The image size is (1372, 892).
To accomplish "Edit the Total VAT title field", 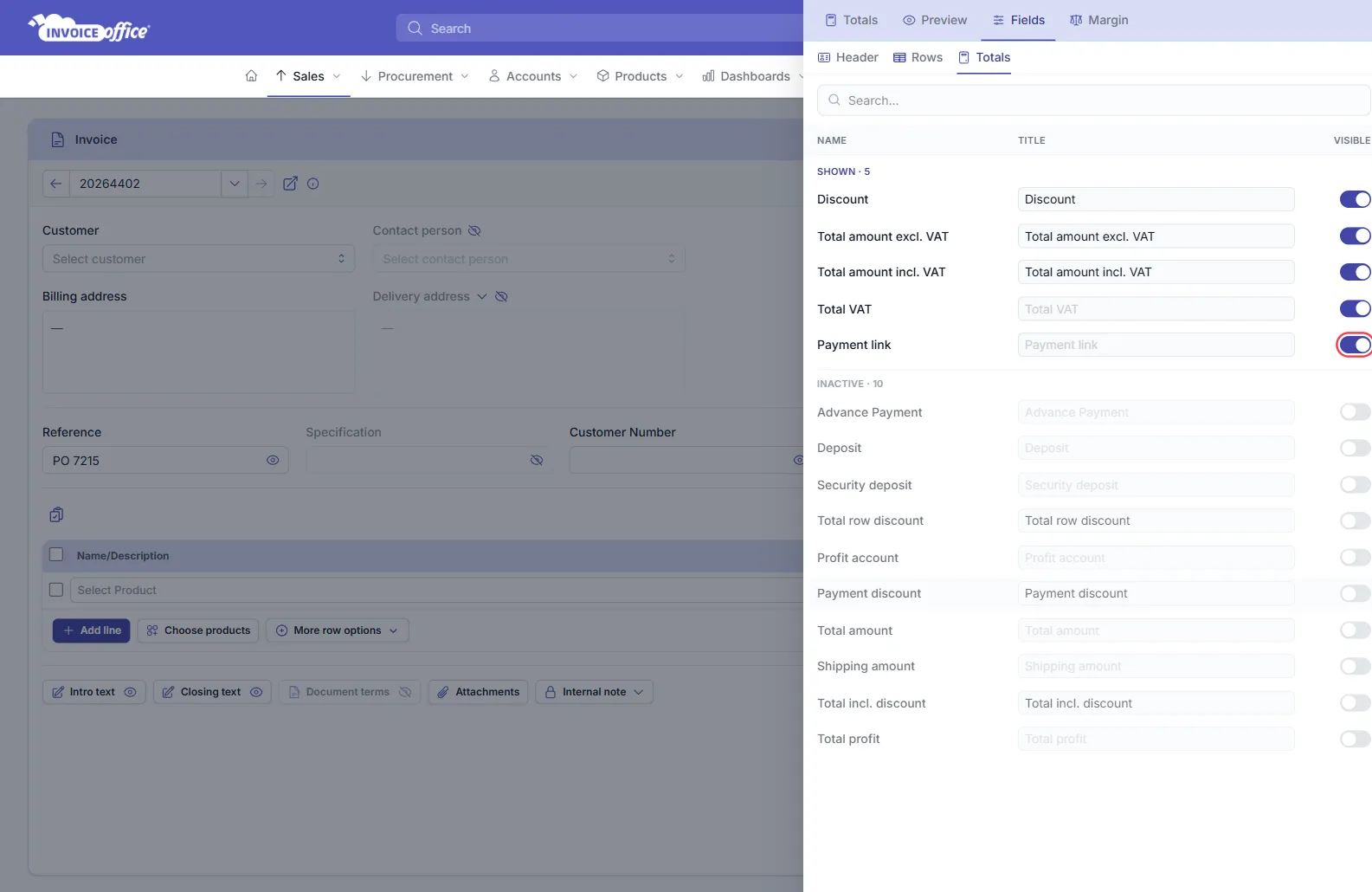I will click(x=1156, y=308).
